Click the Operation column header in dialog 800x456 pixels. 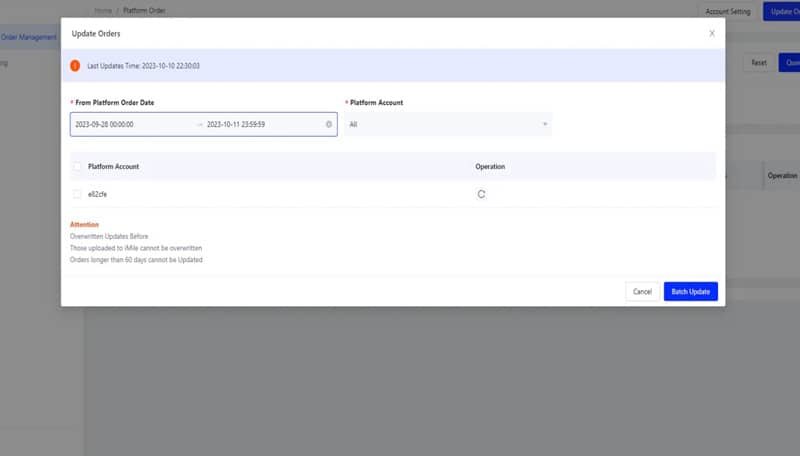[x=490, y=167]
